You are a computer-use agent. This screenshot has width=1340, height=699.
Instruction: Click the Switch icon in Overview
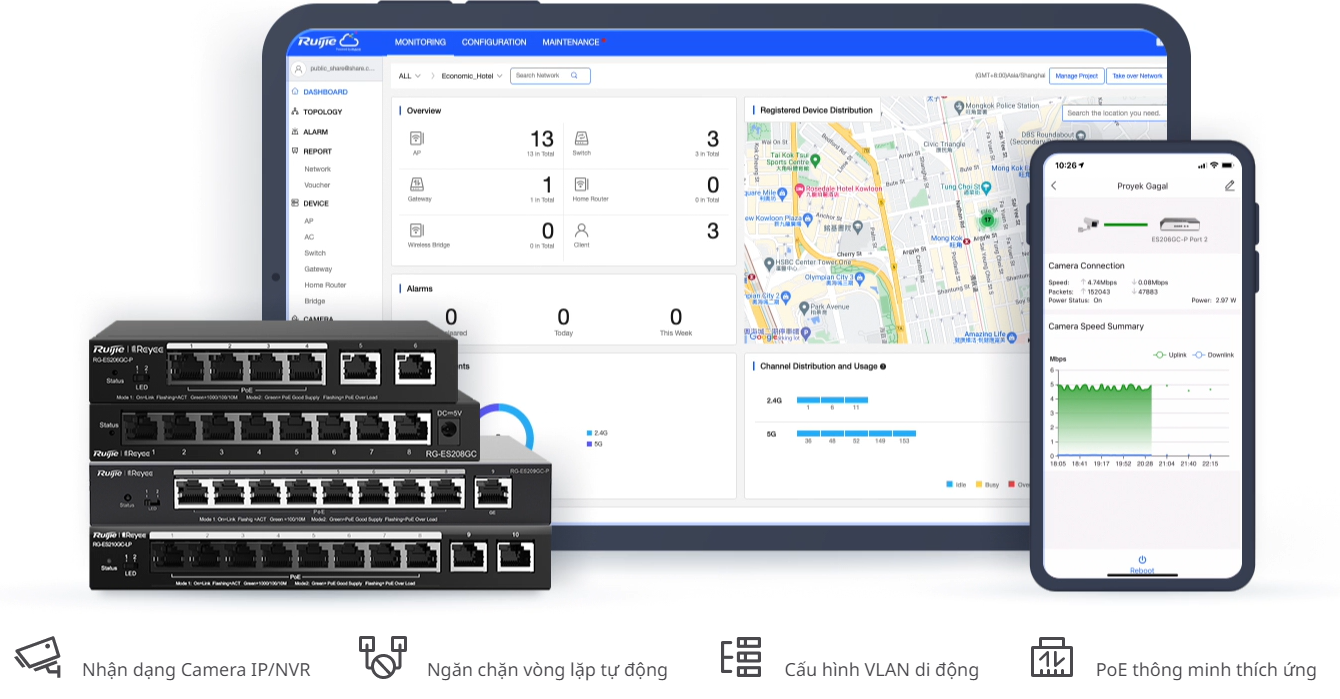[x=581, y=138]
